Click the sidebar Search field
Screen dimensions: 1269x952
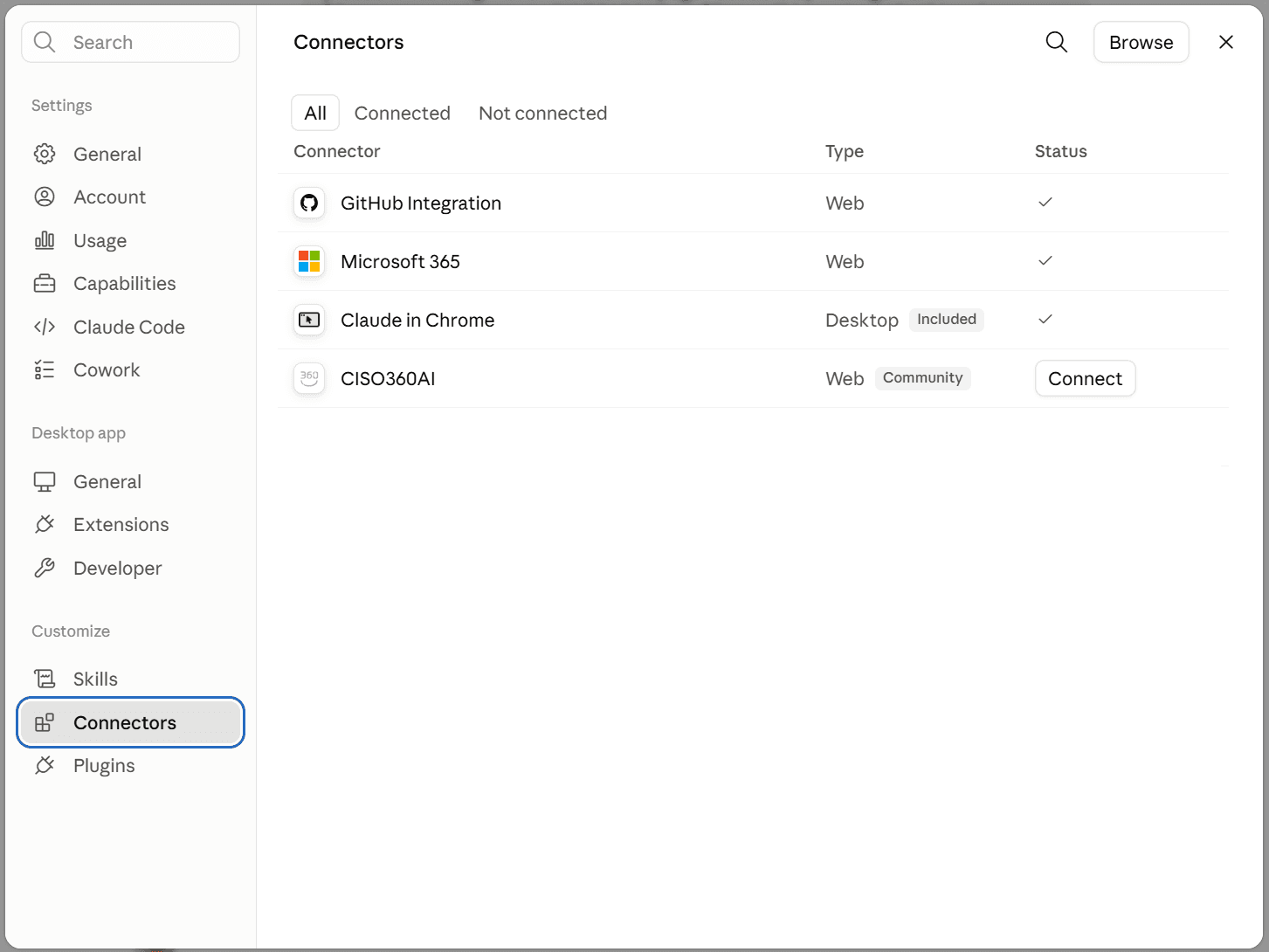coord(130,42)
